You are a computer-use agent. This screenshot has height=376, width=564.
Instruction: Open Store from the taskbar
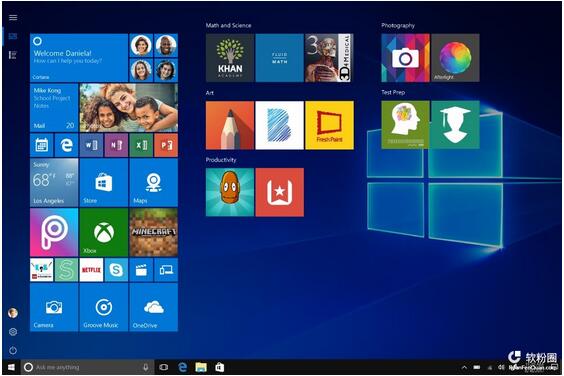(x=219, y=367)
